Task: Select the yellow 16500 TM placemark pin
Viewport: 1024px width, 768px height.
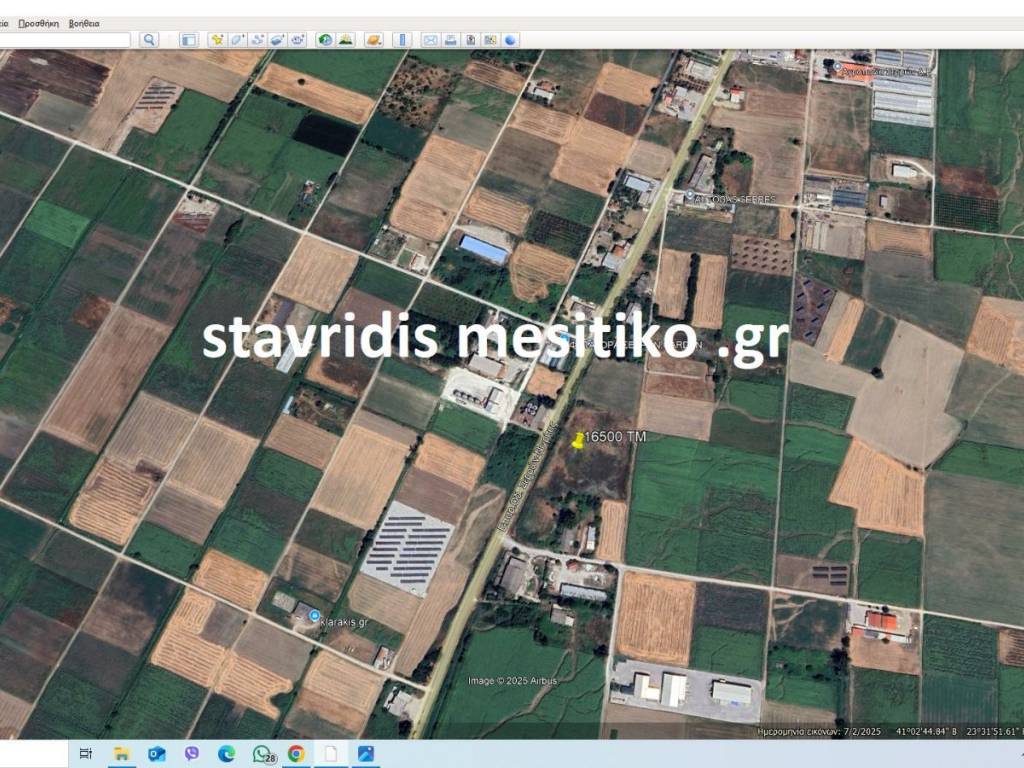Action: pos(578,440)
